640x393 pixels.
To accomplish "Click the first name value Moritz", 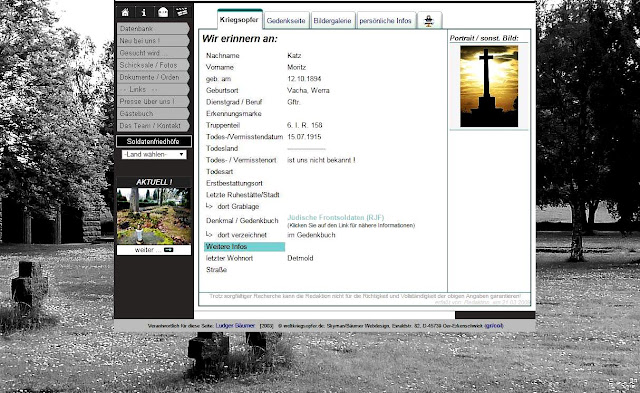I will pyautogui.click(x=296, y=67).
